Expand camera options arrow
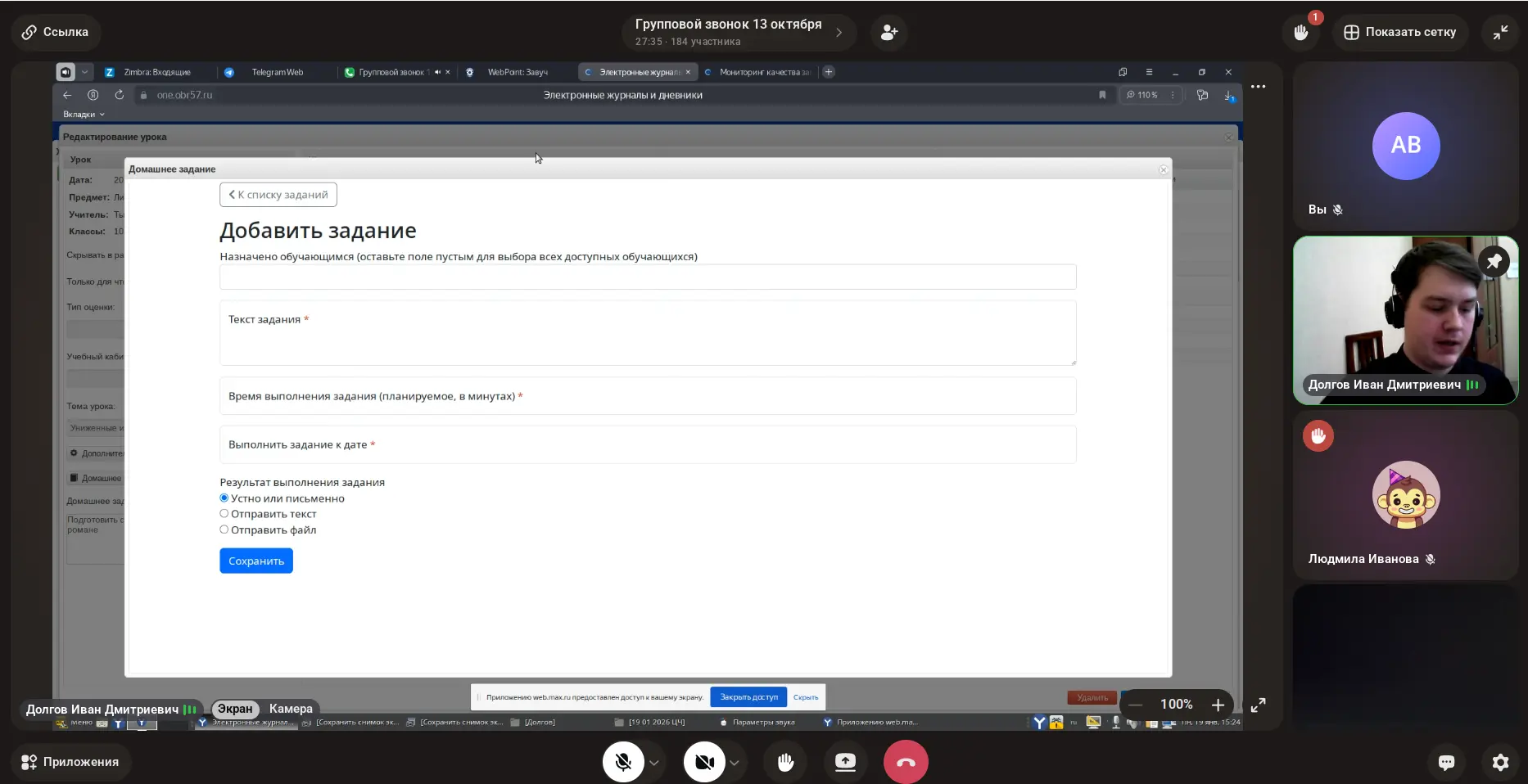The width and height of the screenshot is (1528, 784). pyautogui.click(x=735, y=763)
